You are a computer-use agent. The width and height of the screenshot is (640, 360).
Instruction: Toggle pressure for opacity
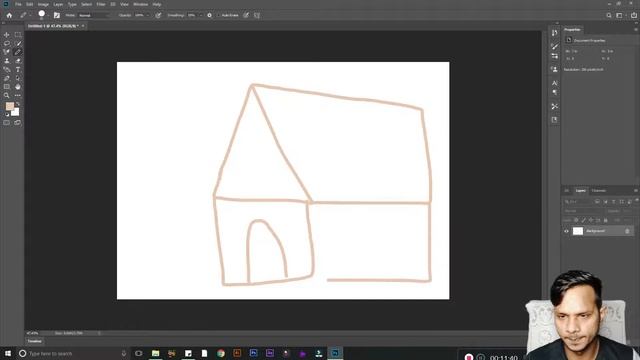158,16
